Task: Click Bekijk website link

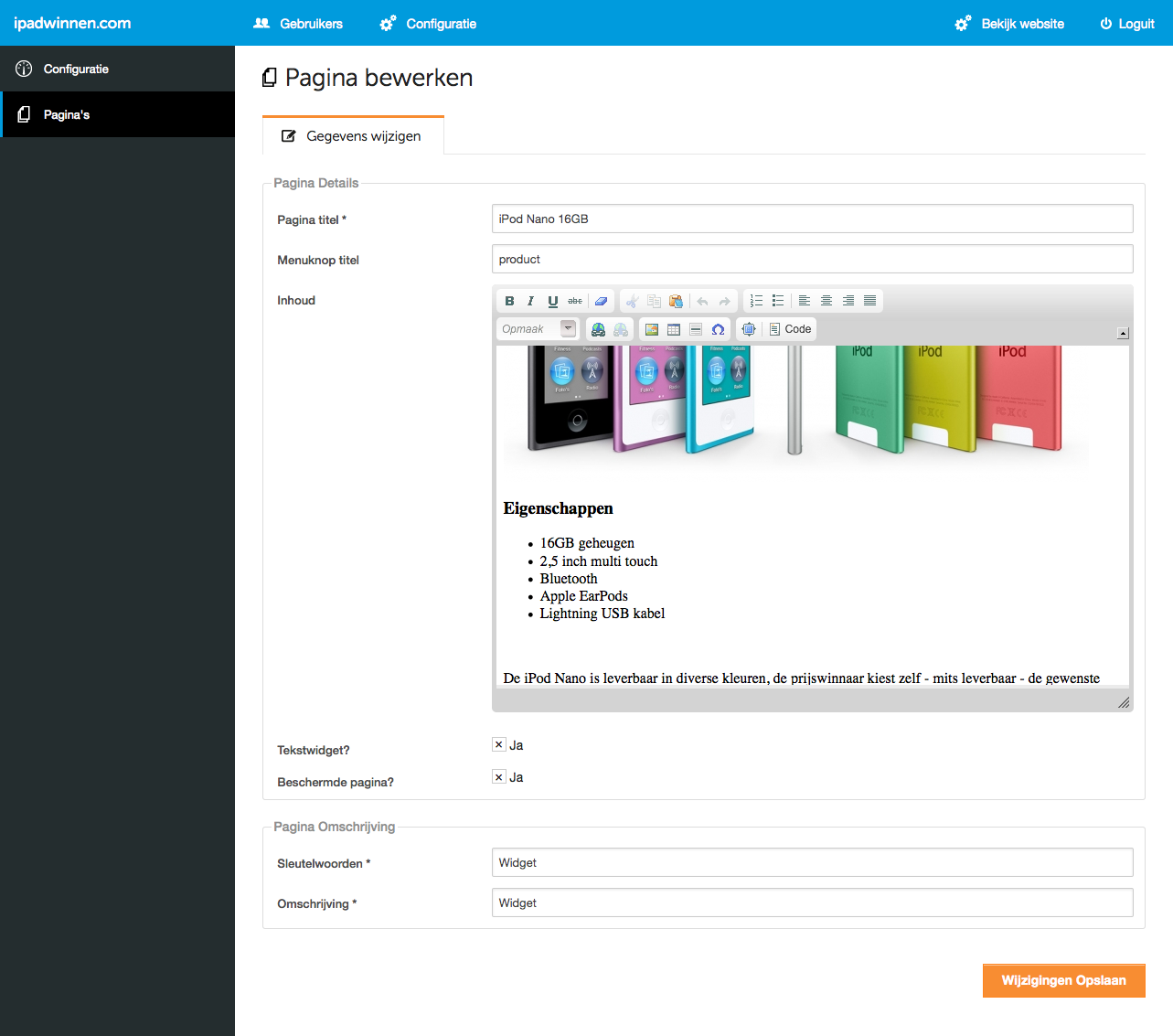Action: coord(1009,24)
